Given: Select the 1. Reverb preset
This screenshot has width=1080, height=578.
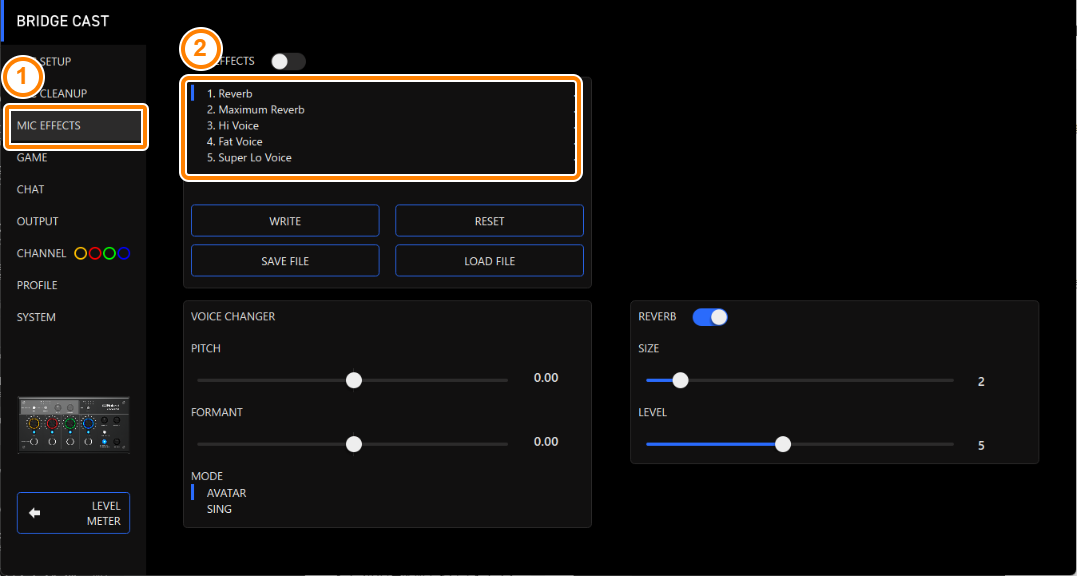Looking at the screenshot, I should point(229,94).
